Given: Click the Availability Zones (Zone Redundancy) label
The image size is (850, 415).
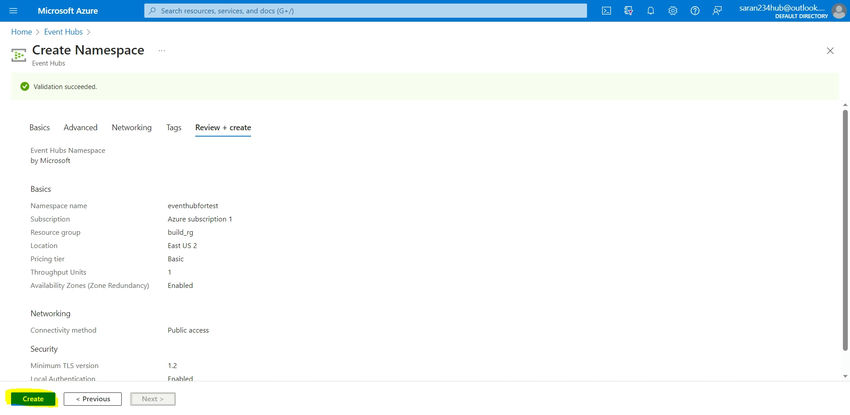Looking at the screenshot, I should 89,286.
